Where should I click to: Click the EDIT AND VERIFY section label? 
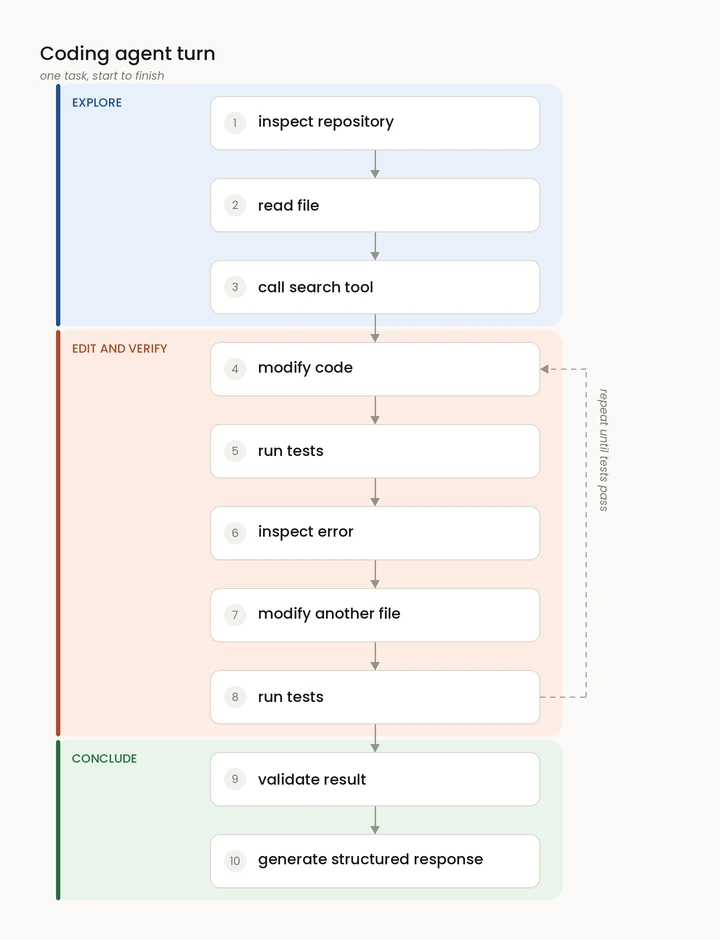point(119,348)
